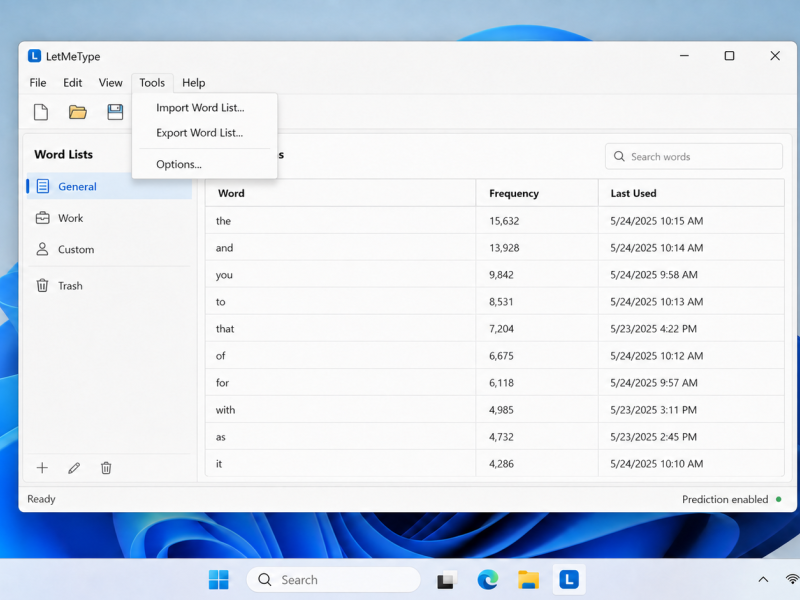The image size is (800, 600).
Task: Click date 5/23/2025 4:22 PM
Action: tap(653, 329)
